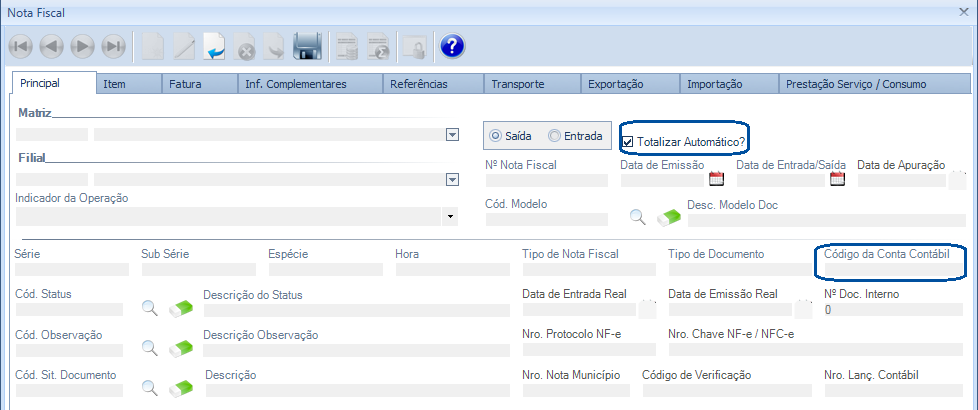Uncheck Totalizar Automático checkbox
Image resolution: width=978 pixels, height=410 pixels.
[x=628, y=142]
